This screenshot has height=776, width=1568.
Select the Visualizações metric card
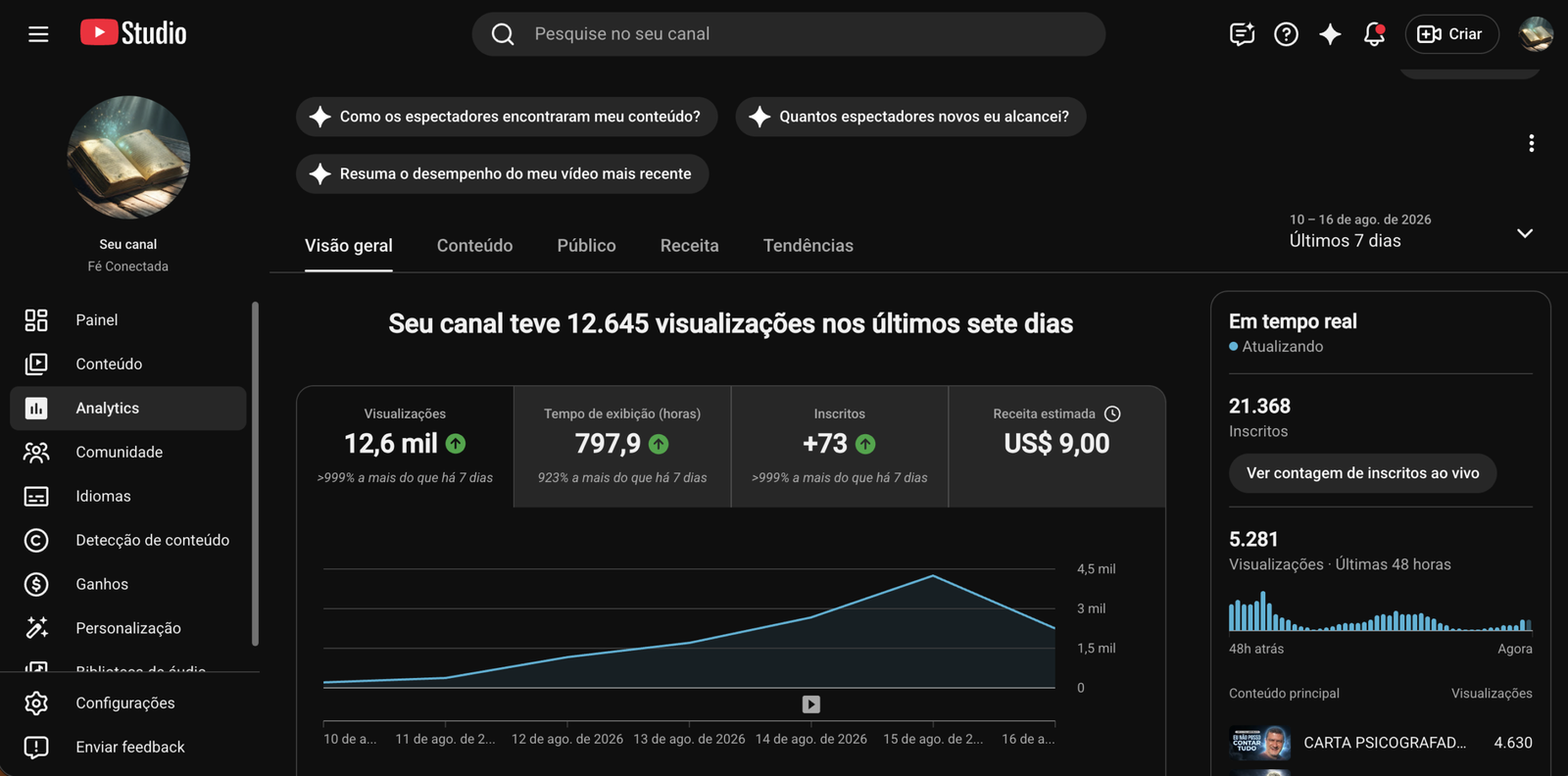(x=405, y=446)
